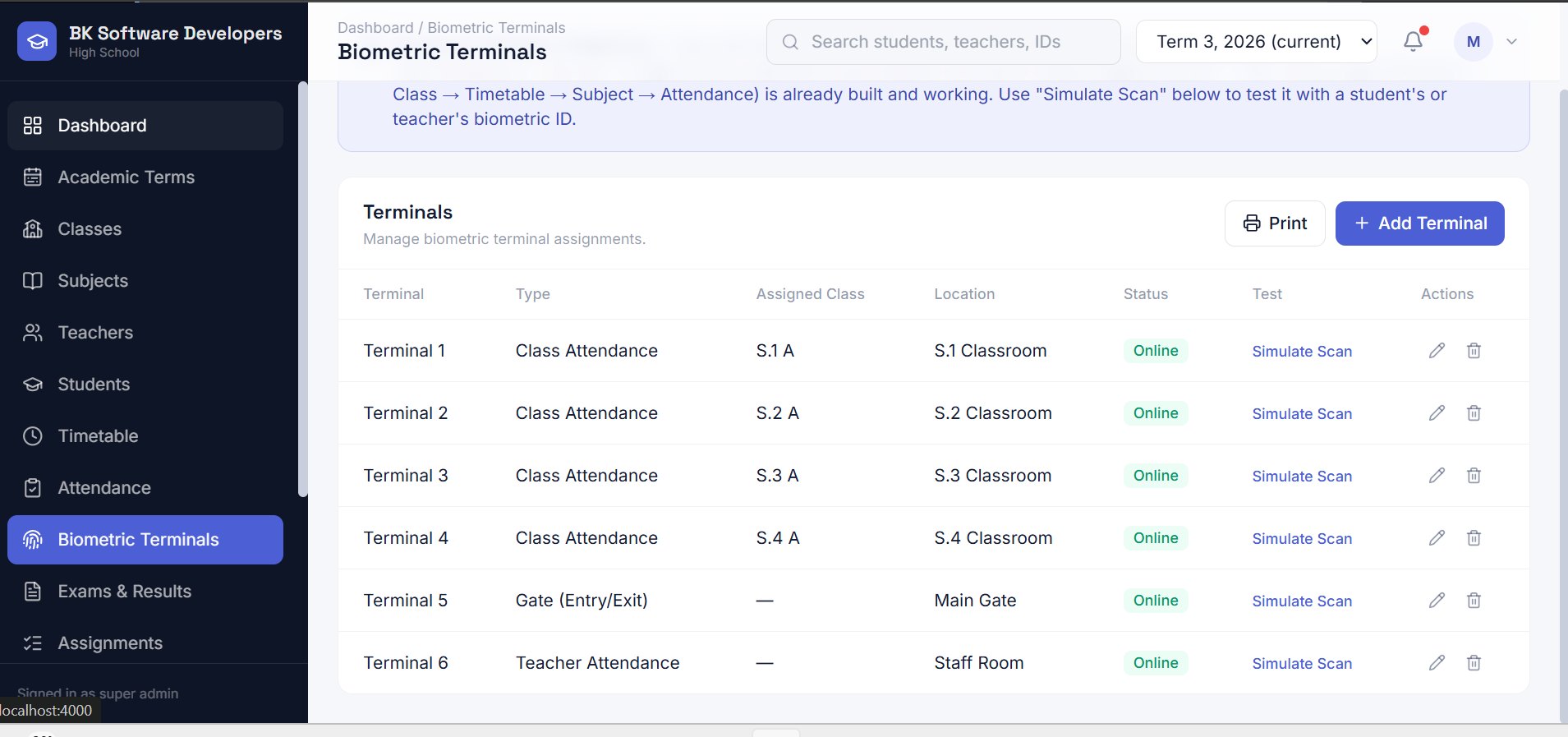Click the sidebar vertical scrollbar
This screenshot has height=737, width=1568.
[302, 289]
